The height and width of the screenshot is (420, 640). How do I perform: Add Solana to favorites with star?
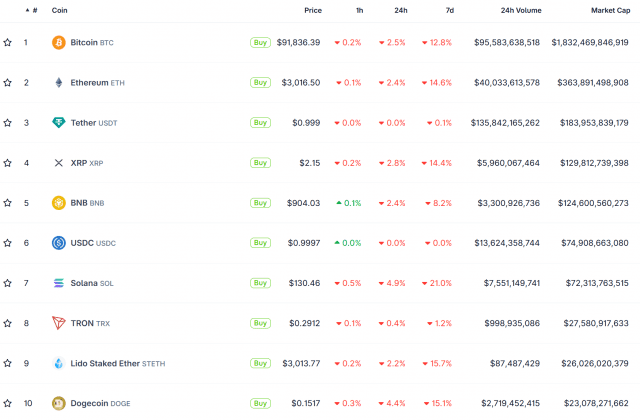[8, 283]
